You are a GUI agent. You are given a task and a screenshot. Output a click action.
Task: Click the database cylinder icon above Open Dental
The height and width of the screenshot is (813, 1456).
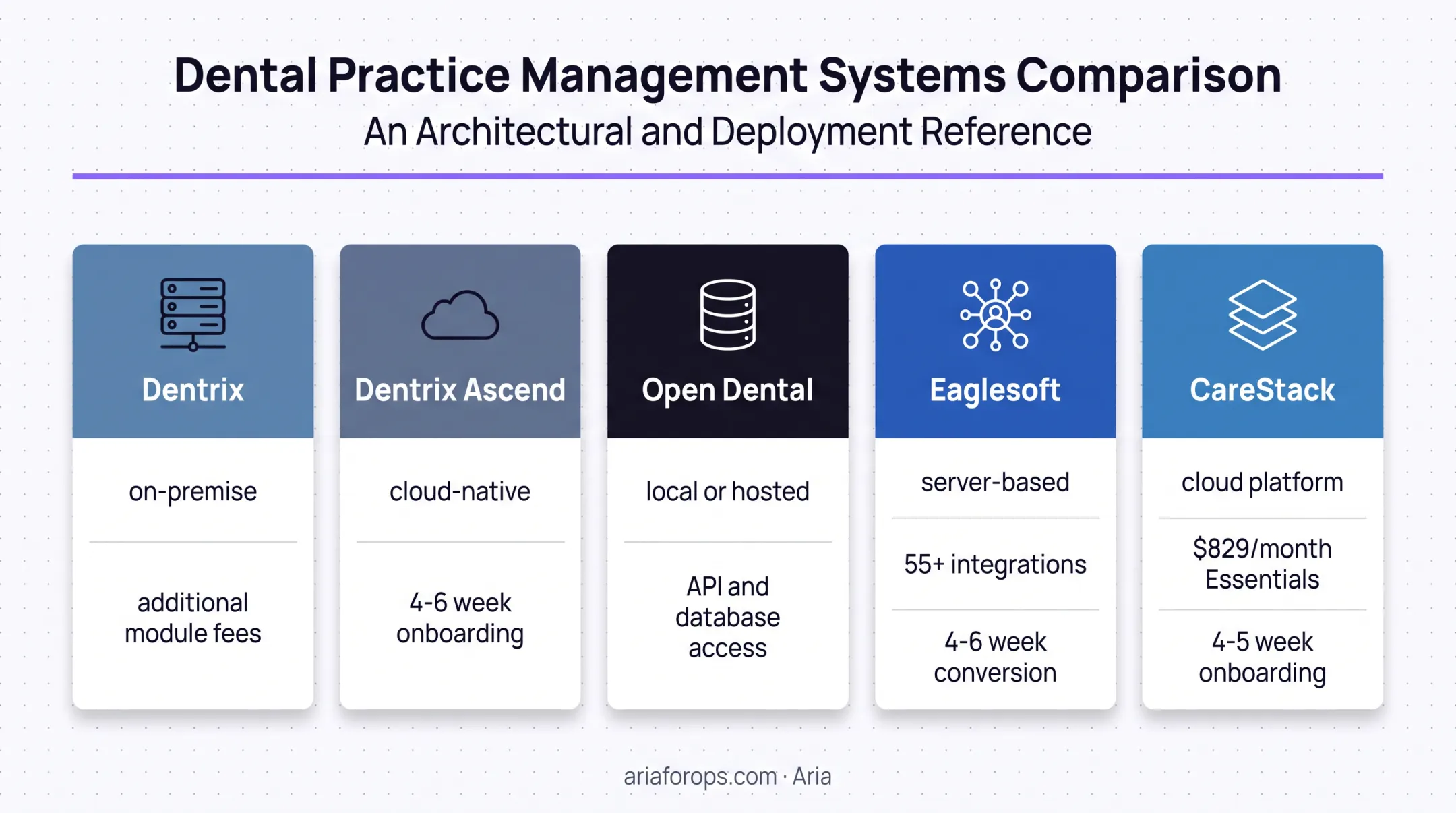pos(727,315)
